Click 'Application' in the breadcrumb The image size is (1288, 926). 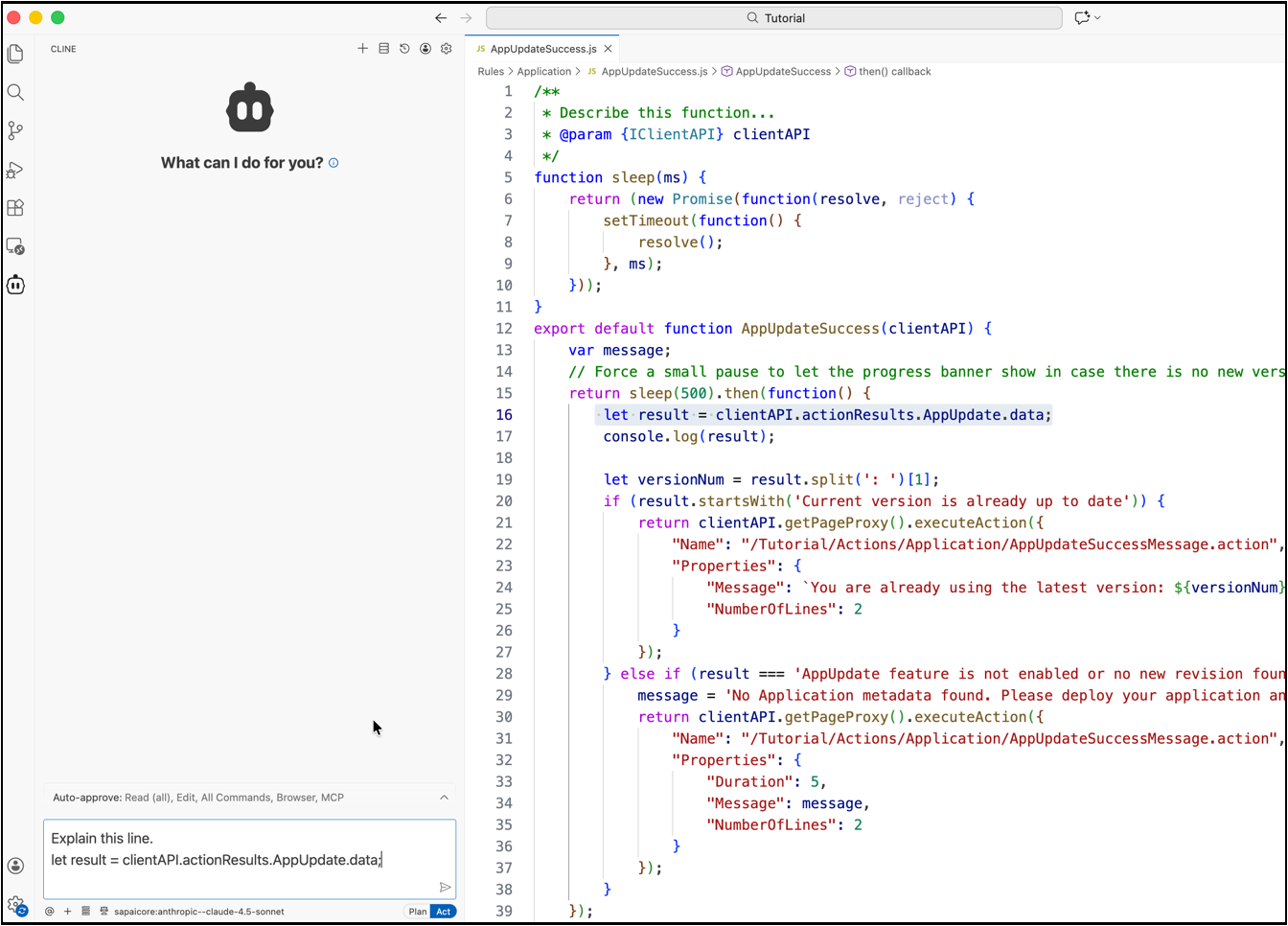543,72
